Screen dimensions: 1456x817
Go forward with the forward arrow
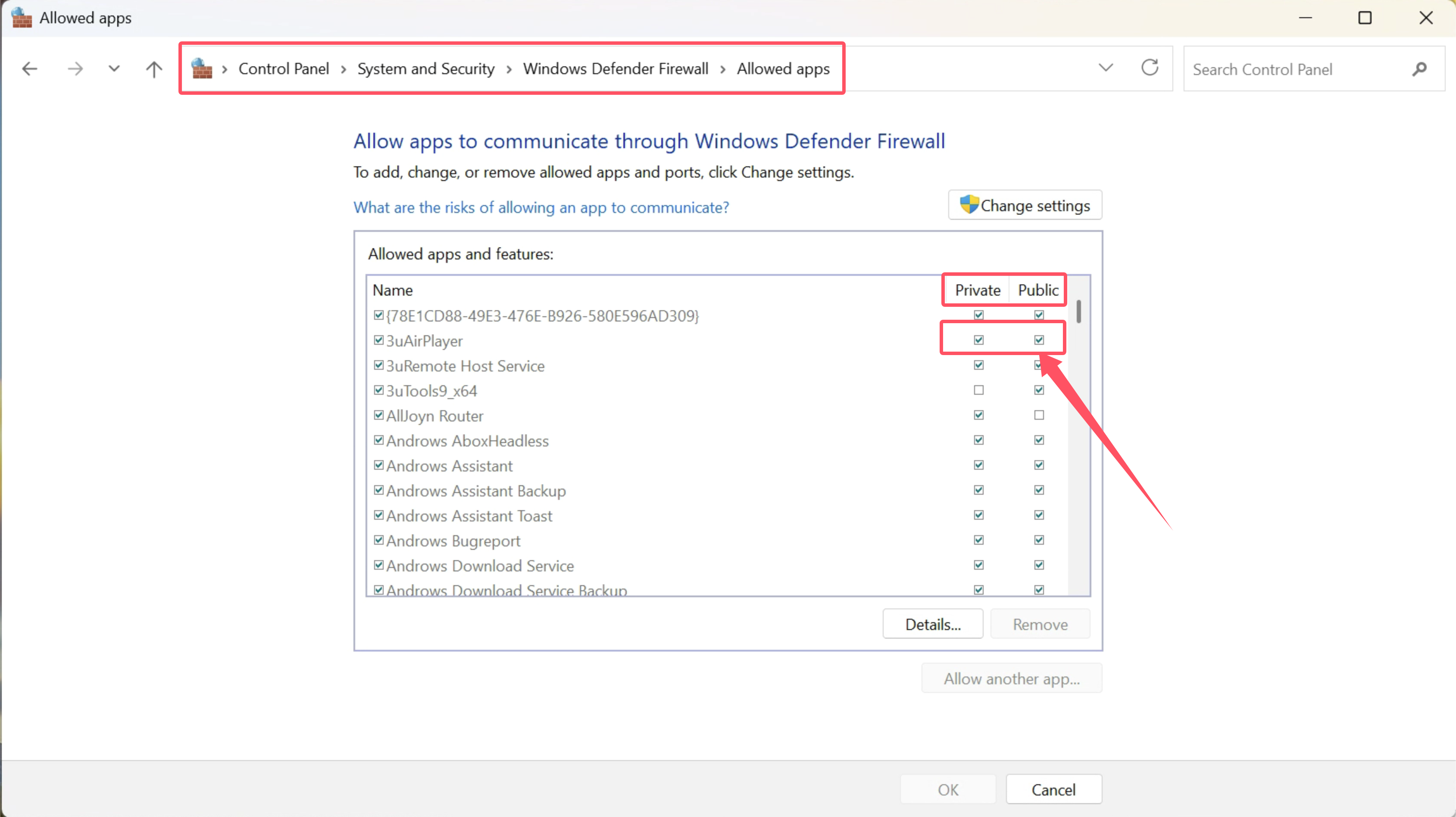(75, 69)
